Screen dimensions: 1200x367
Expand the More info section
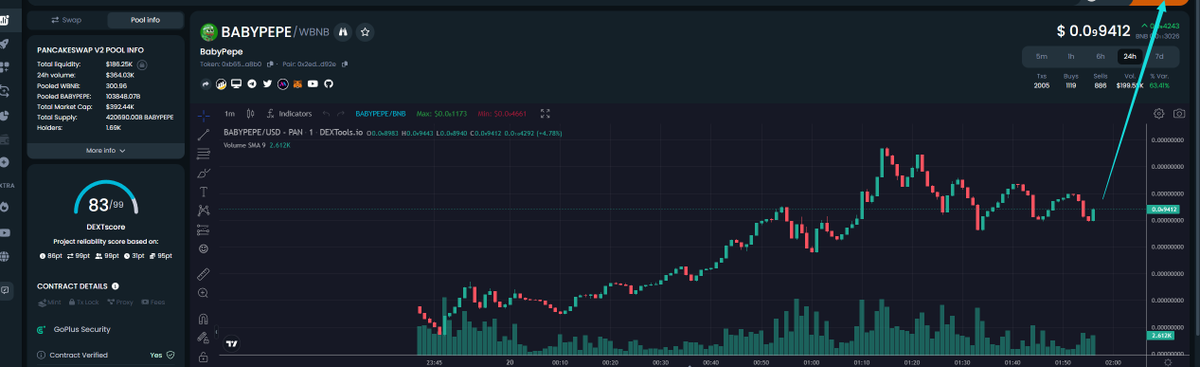click(x=106, y=150)
